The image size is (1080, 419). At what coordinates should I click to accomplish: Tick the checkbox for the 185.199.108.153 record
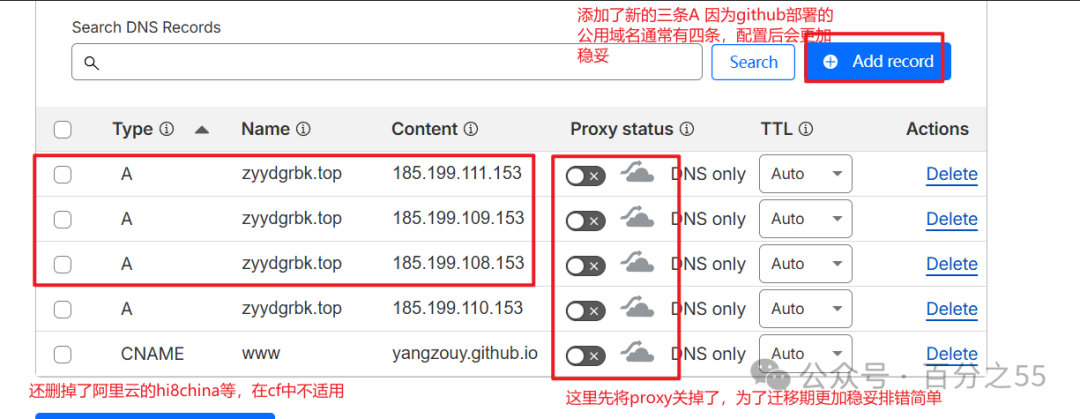pyautogui.click(x=63, y=264)
